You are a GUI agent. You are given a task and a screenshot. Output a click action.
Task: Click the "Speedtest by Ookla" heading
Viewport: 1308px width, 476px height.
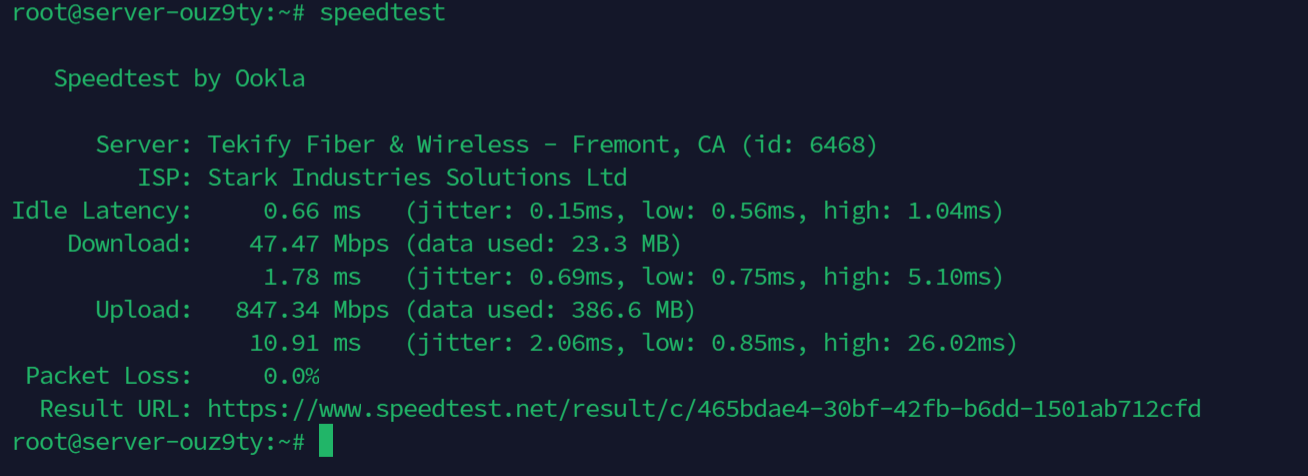(179, 79)
